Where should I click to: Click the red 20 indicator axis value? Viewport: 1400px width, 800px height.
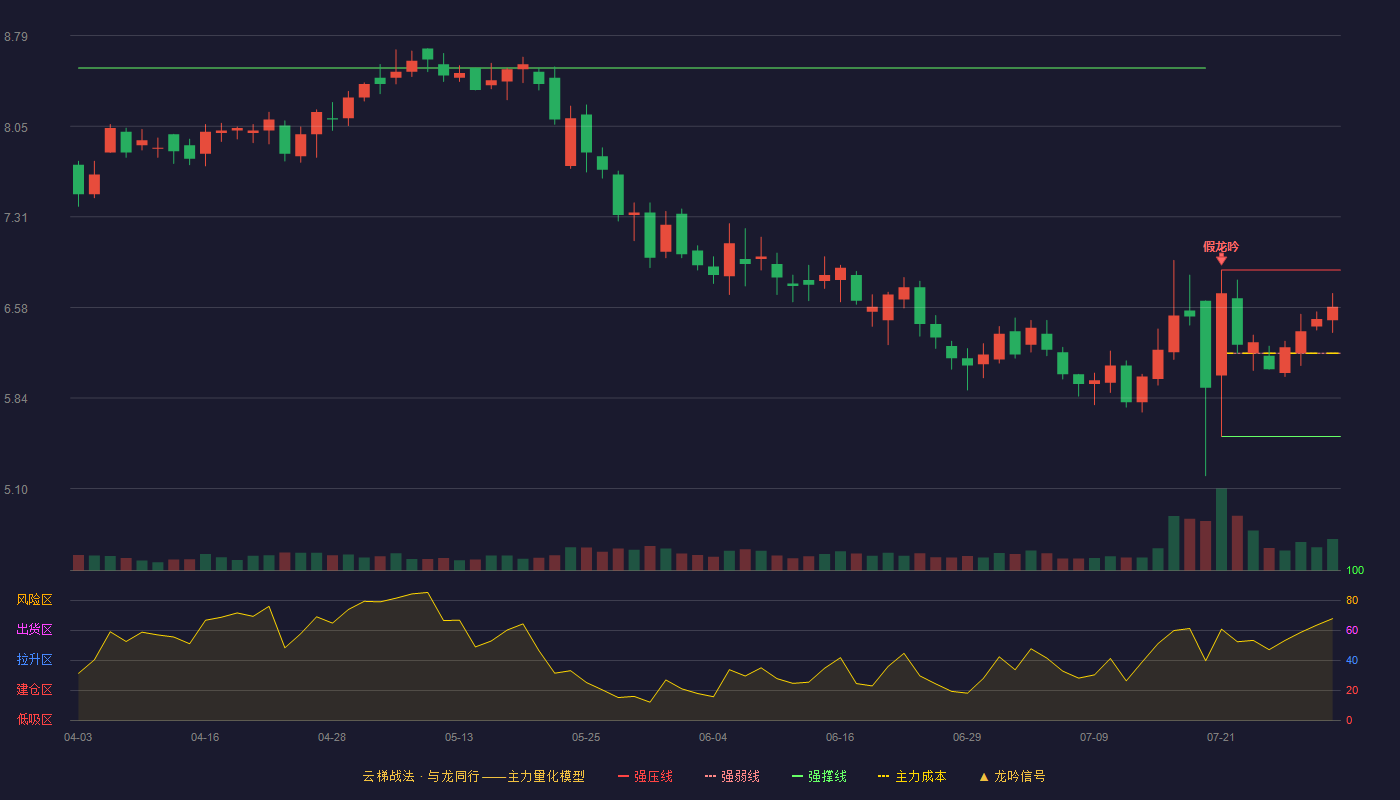pyautogui.click(x=1352, y=690)
